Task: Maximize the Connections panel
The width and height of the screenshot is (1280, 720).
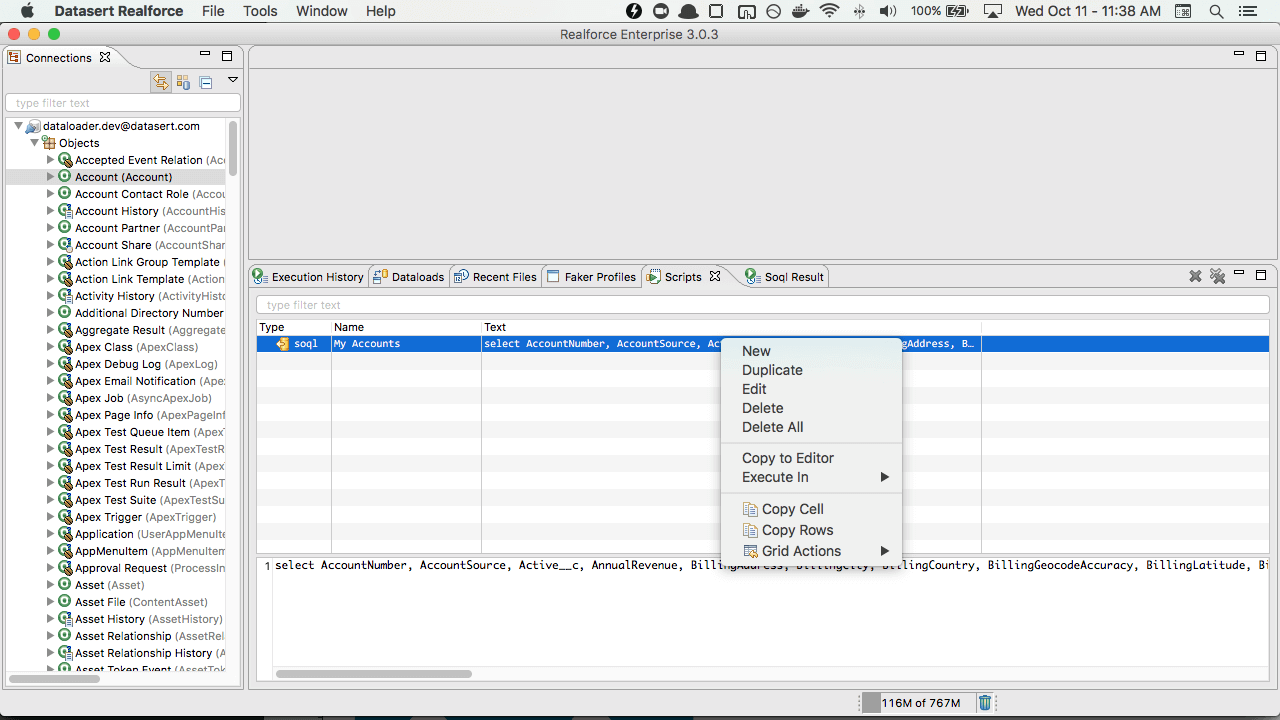Action: coord(227,57)
